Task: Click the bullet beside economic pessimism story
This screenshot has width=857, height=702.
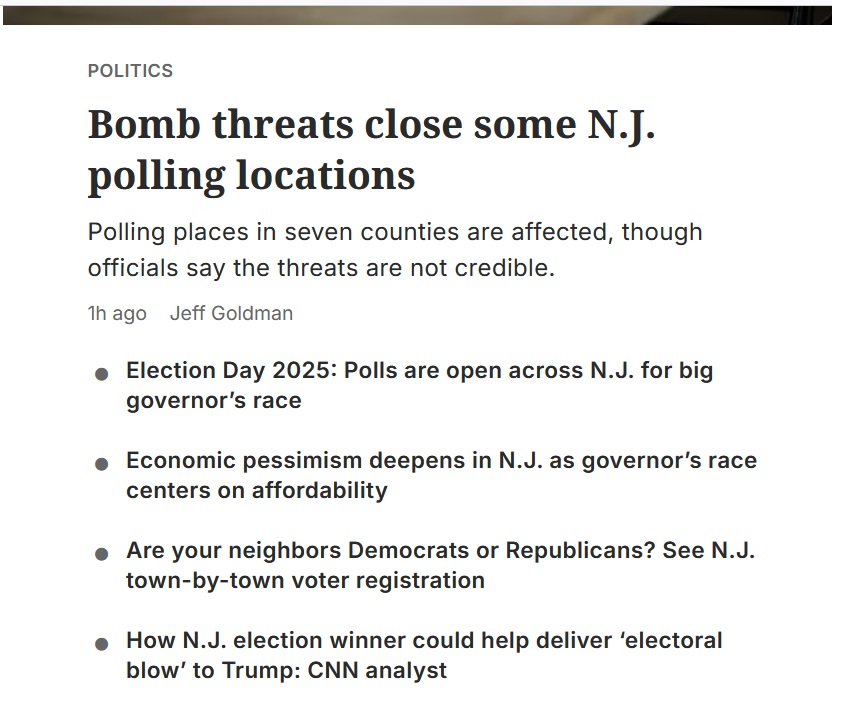Action: point(102,464)
